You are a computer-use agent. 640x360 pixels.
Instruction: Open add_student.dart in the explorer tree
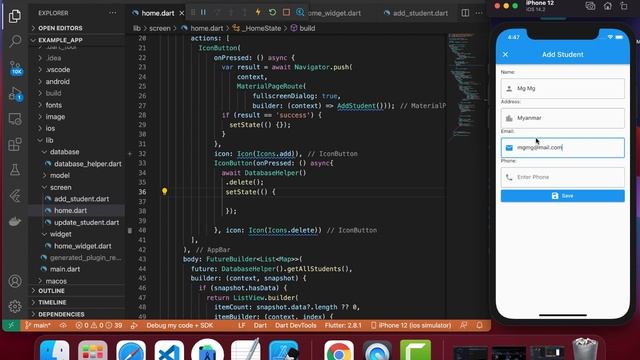pos(81,199)
